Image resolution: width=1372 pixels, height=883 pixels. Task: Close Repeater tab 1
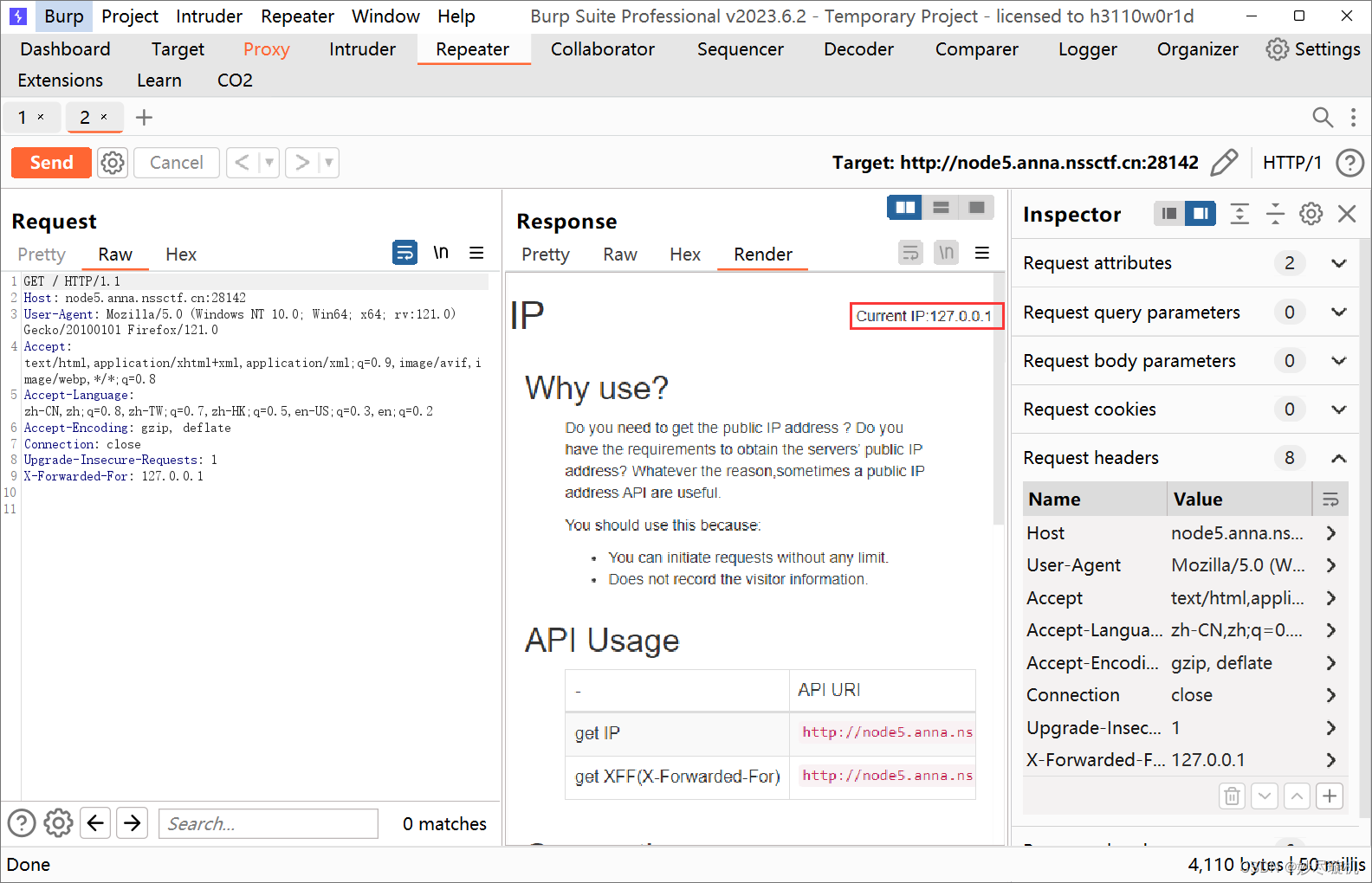click(41, 117)
